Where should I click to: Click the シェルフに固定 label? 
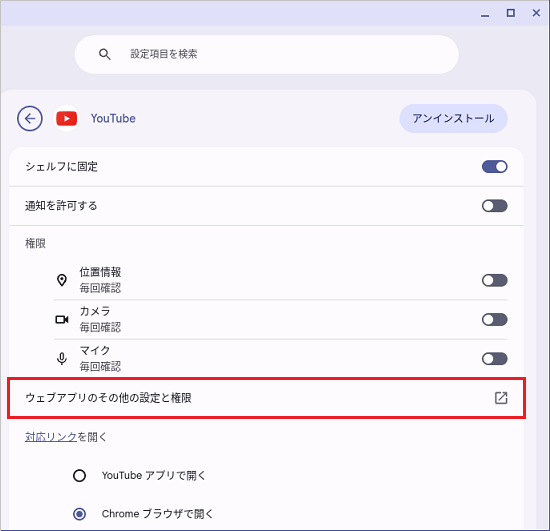pyautogui.click(x=61, y=167)
